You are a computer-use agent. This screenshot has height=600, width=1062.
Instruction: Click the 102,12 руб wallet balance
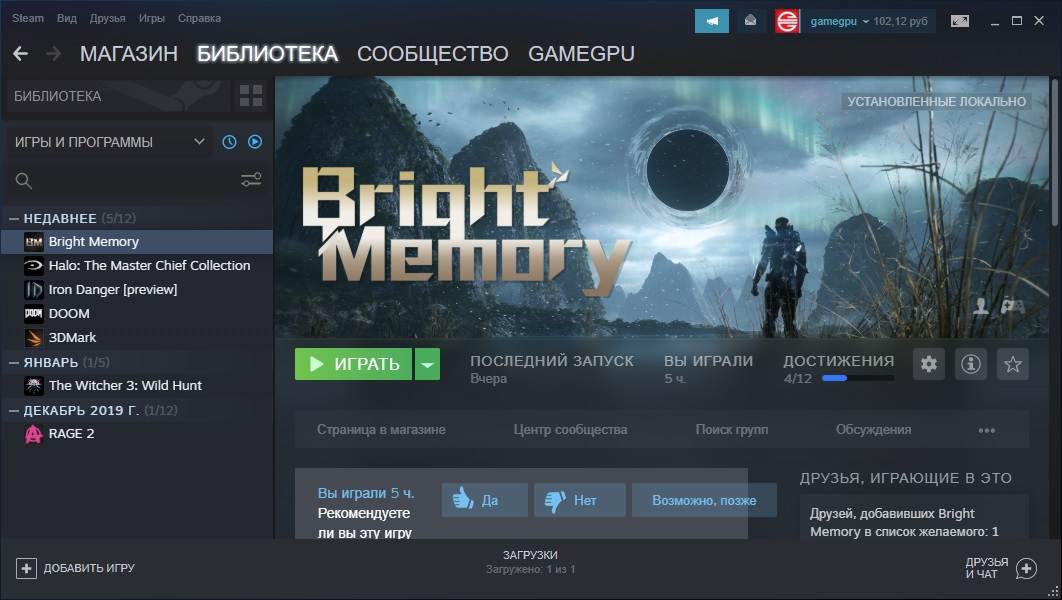(x=900, y=21)
